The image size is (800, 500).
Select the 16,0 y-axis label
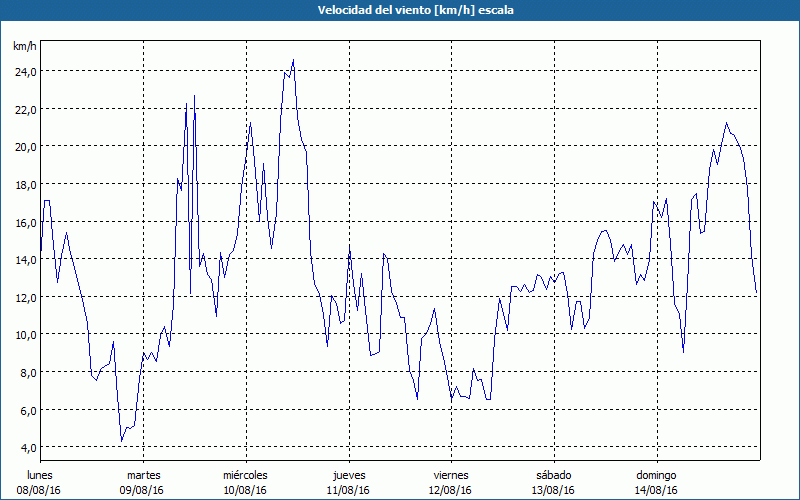click(24, 222)
